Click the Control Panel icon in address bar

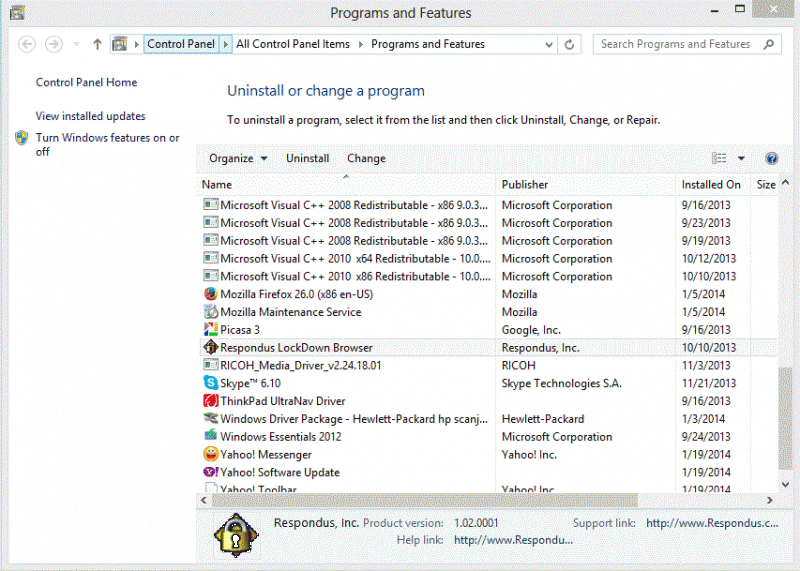pos(120,44)
